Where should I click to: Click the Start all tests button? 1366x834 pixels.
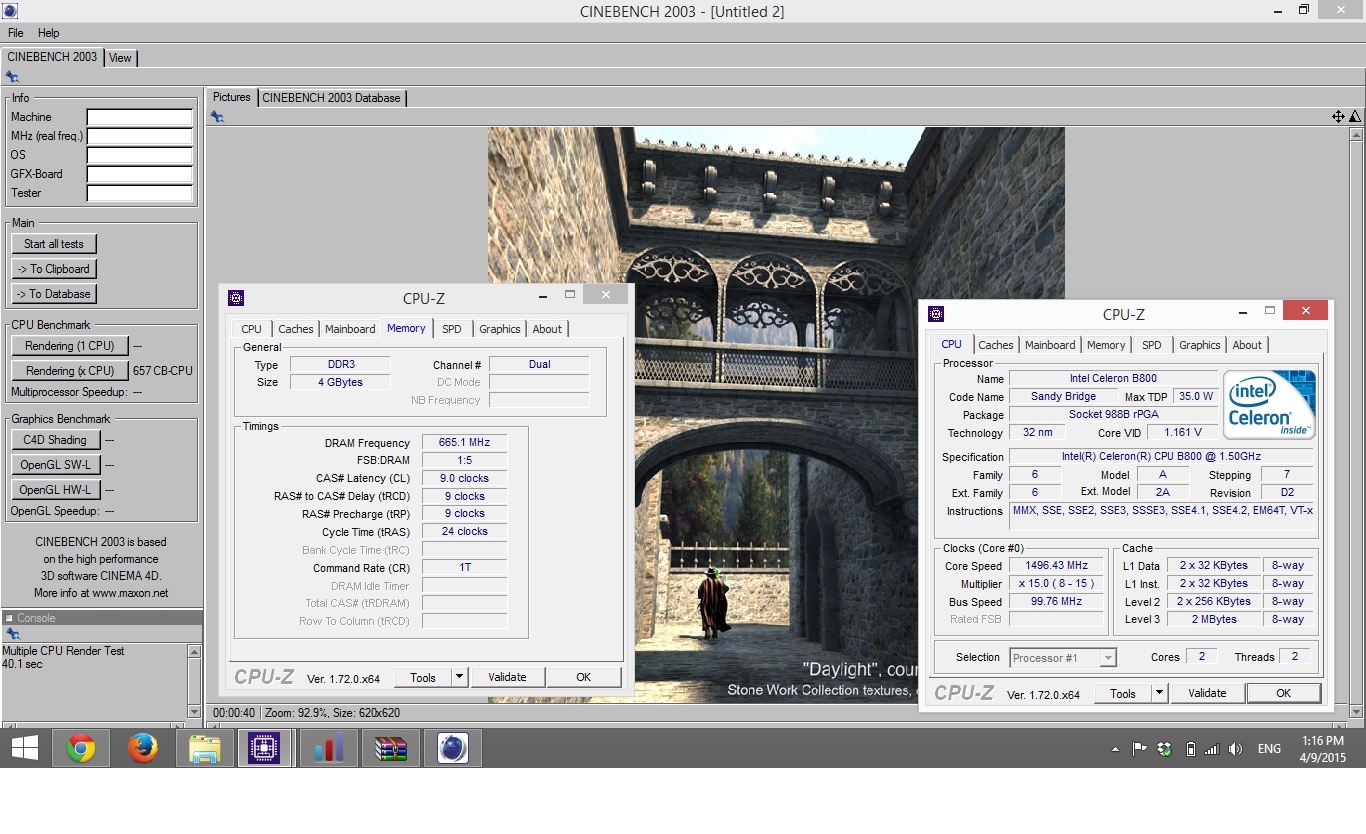point(54,244)
